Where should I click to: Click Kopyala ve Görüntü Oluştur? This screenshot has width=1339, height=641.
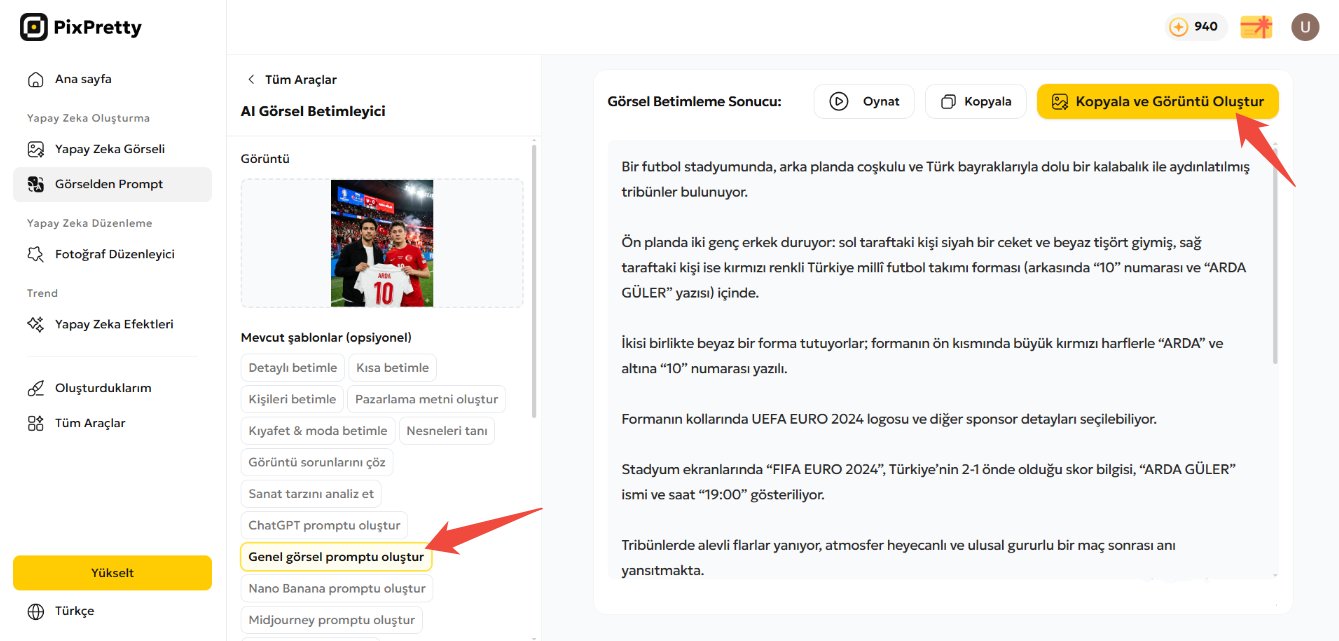1157,100
